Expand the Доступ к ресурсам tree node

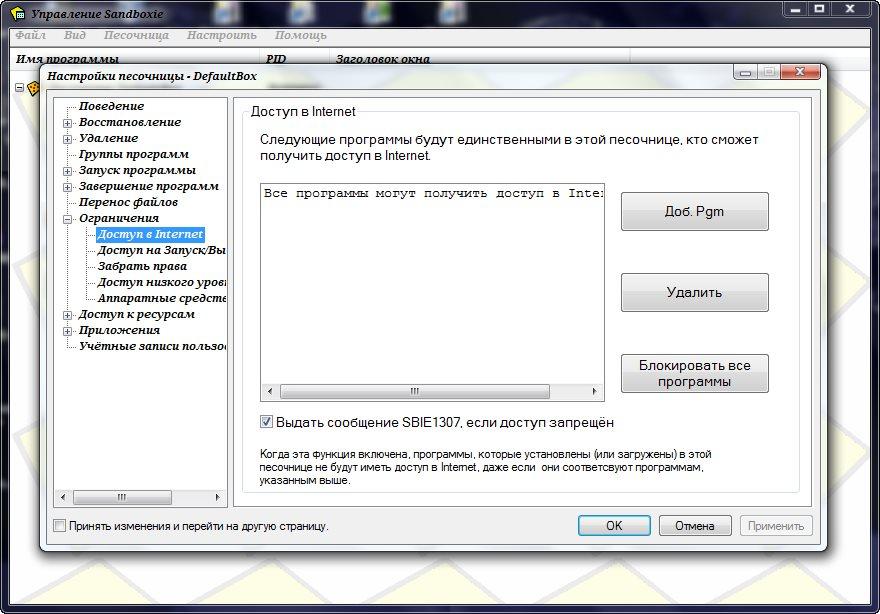pyautogui.click(x=67, y=315)
